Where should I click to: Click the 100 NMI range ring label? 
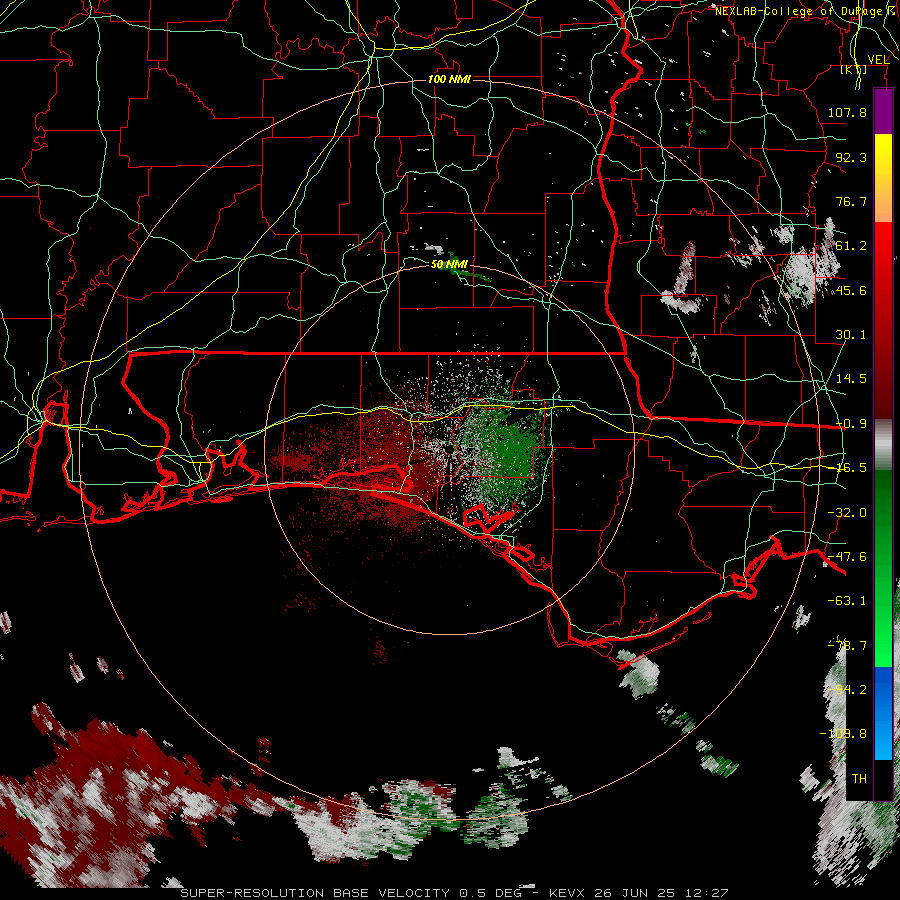(449, 79)
